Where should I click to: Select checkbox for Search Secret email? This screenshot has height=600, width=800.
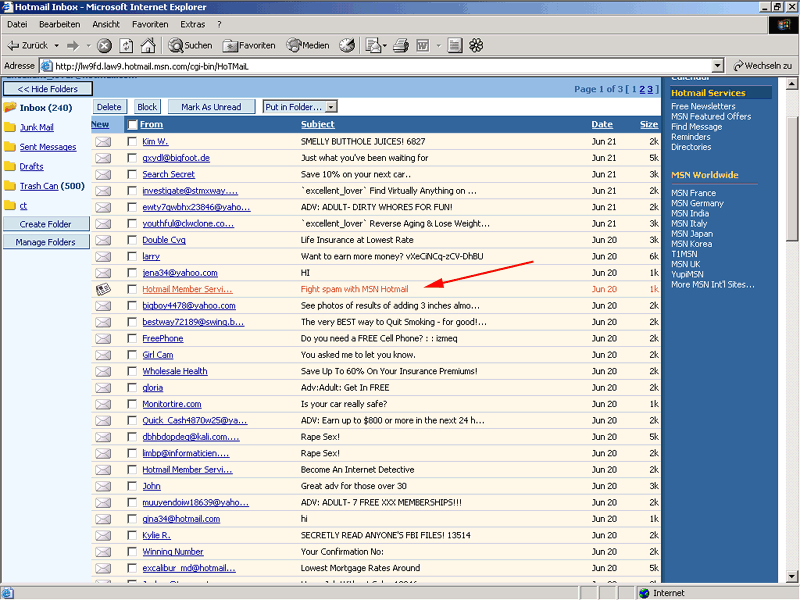(x=132, y=174)
